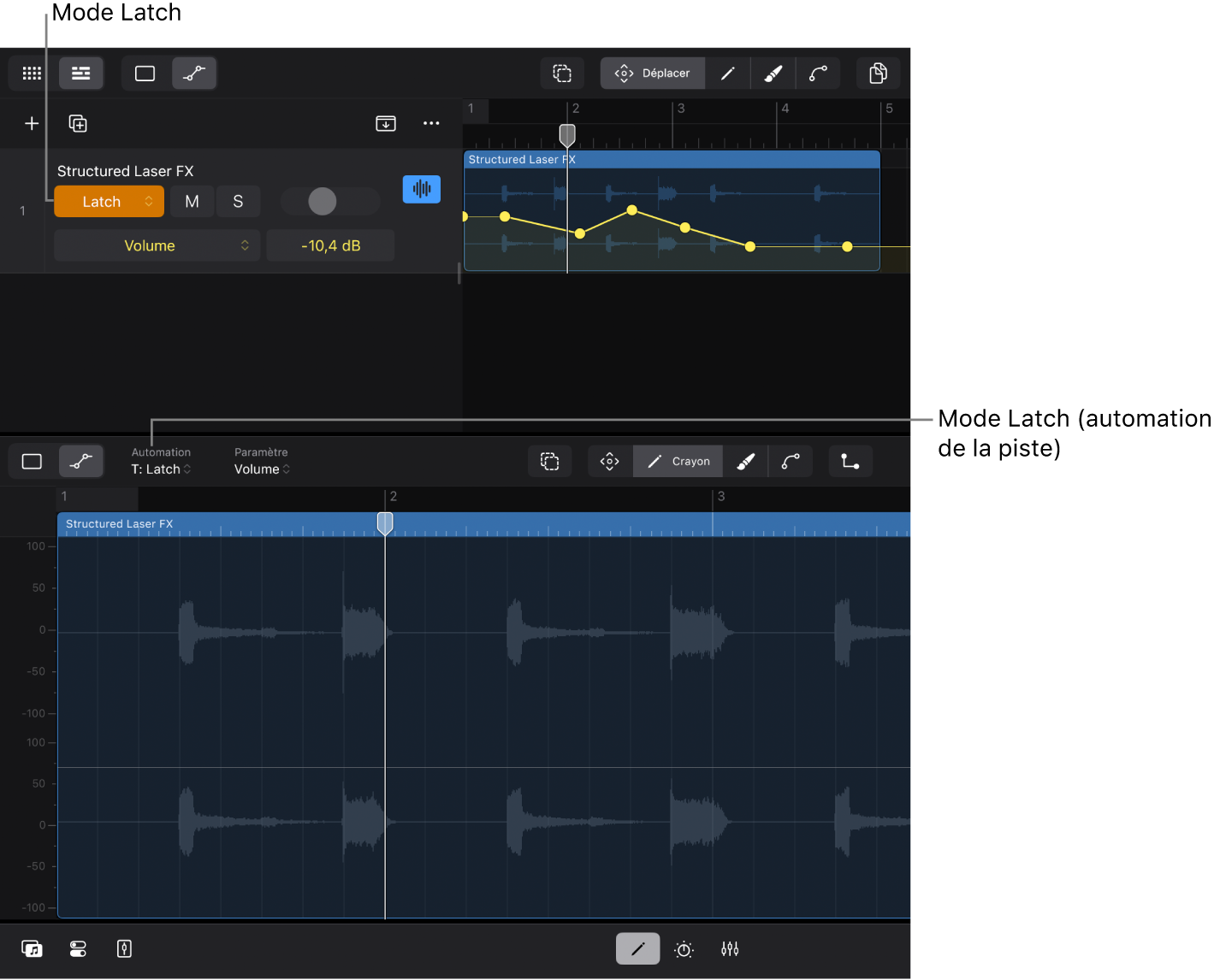1220x980 pixels.
Task: Click the copy icon in top toolbar
Action: coord(878,74)
